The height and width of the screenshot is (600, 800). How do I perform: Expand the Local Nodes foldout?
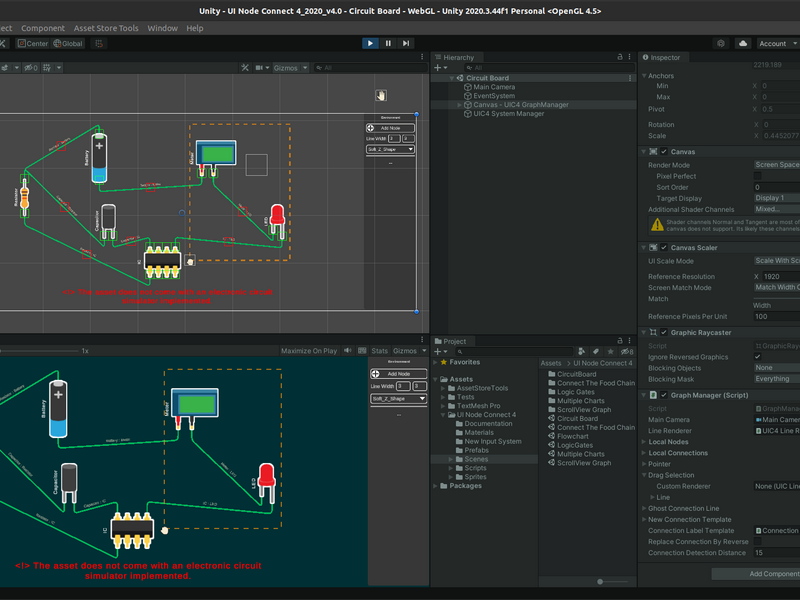coord(644,442)
